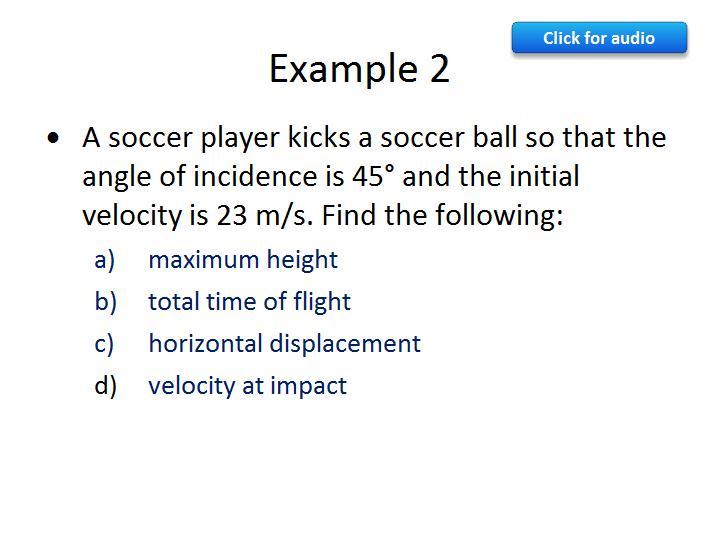This screenshot has width=720, height=540.
Task: Click the '23 m/s' velocity value
Action: tap(265, 215)
